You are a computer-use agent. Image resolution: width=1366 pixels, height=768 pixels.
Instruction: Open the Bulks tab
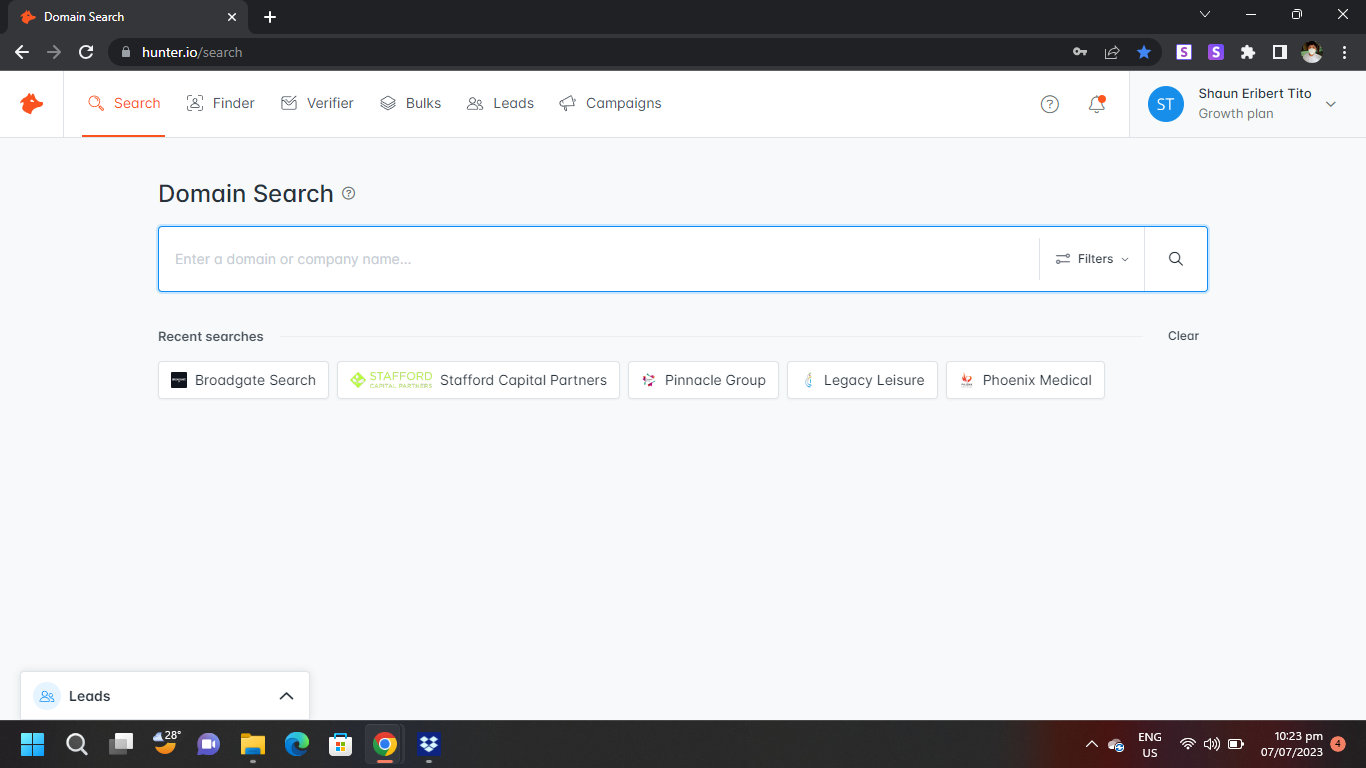410,103
